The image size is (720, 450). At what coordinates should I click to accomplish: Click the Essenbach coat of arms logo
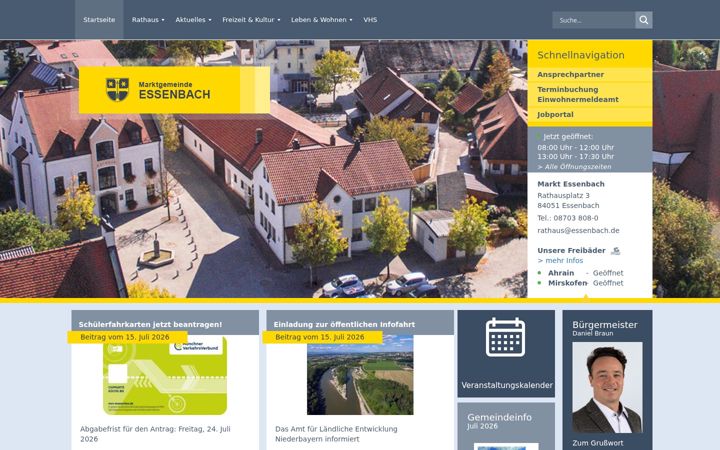coord(118,90)
